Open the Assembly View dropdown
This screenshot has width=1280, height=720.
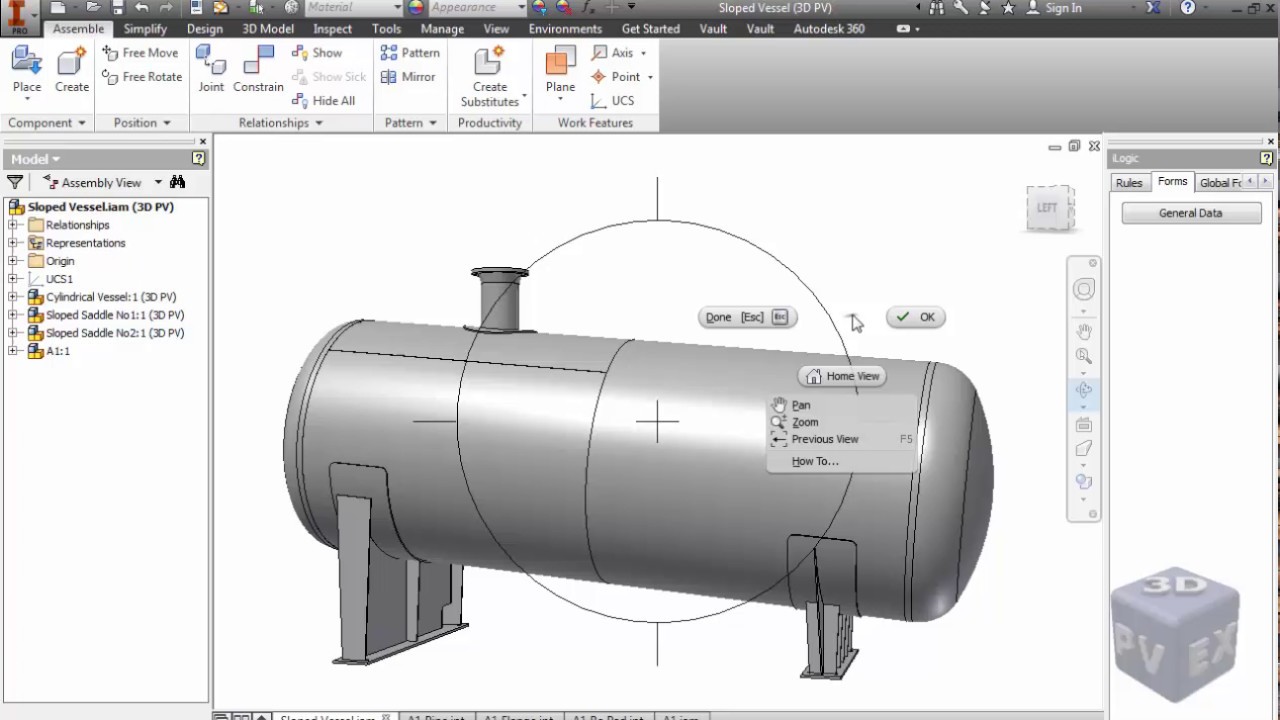tap(158, 182)
